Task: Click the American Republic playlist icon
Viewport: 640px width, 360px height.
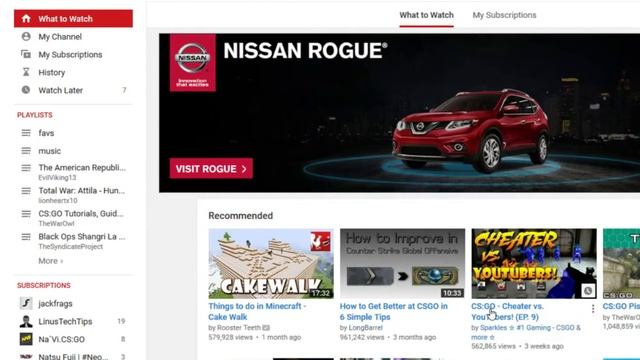Action: coord(26,168)
